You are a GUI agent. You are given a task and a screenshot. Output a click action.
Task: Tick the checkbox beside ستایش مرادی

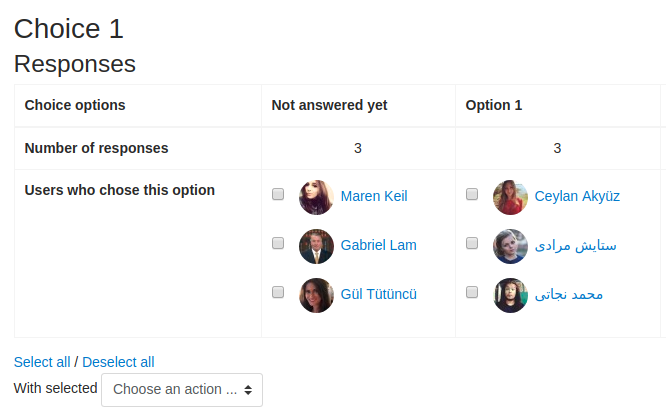click(x=472, y=243)
